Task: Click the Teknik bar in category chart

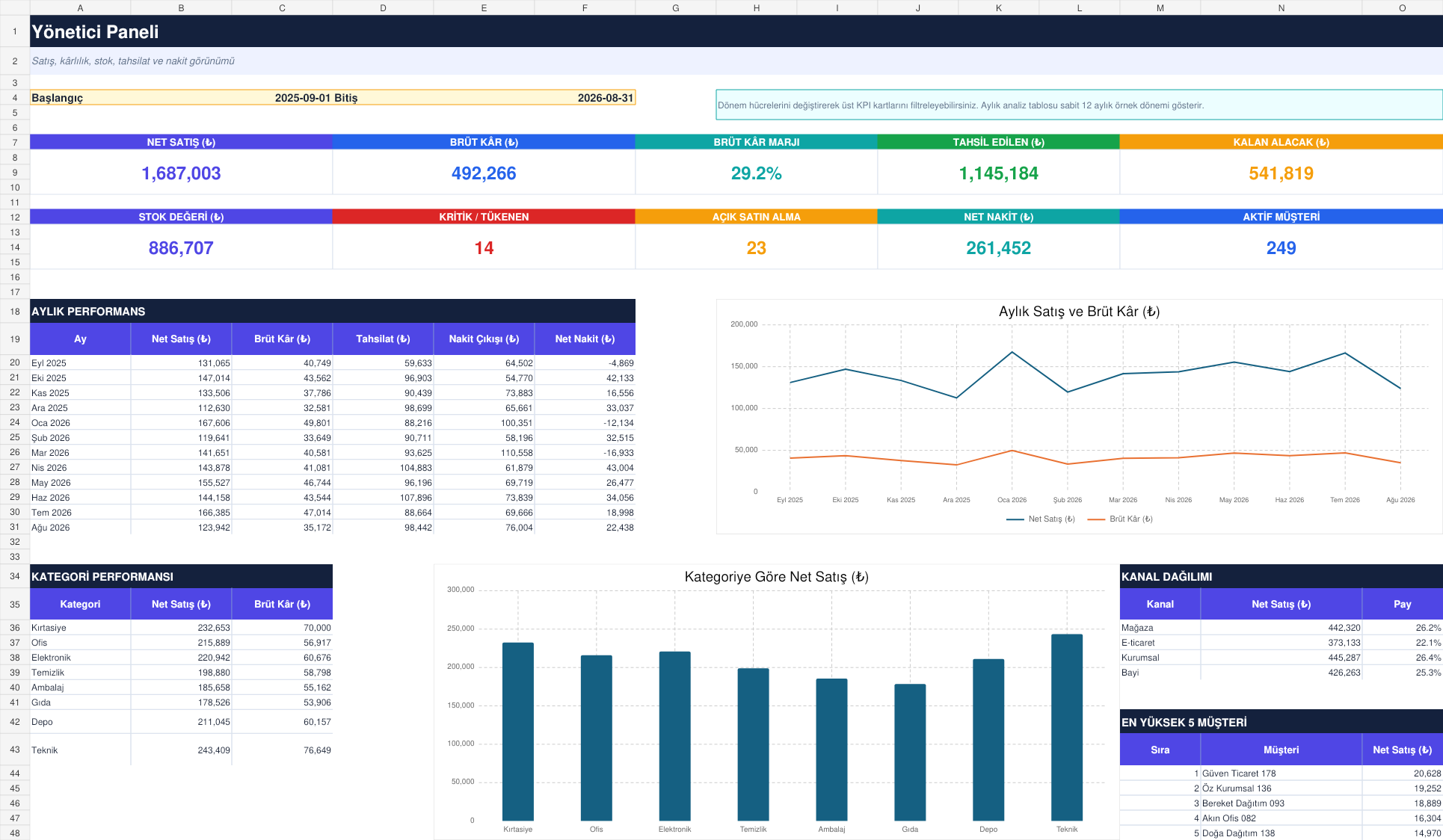Action: (x=1067, y=727)
